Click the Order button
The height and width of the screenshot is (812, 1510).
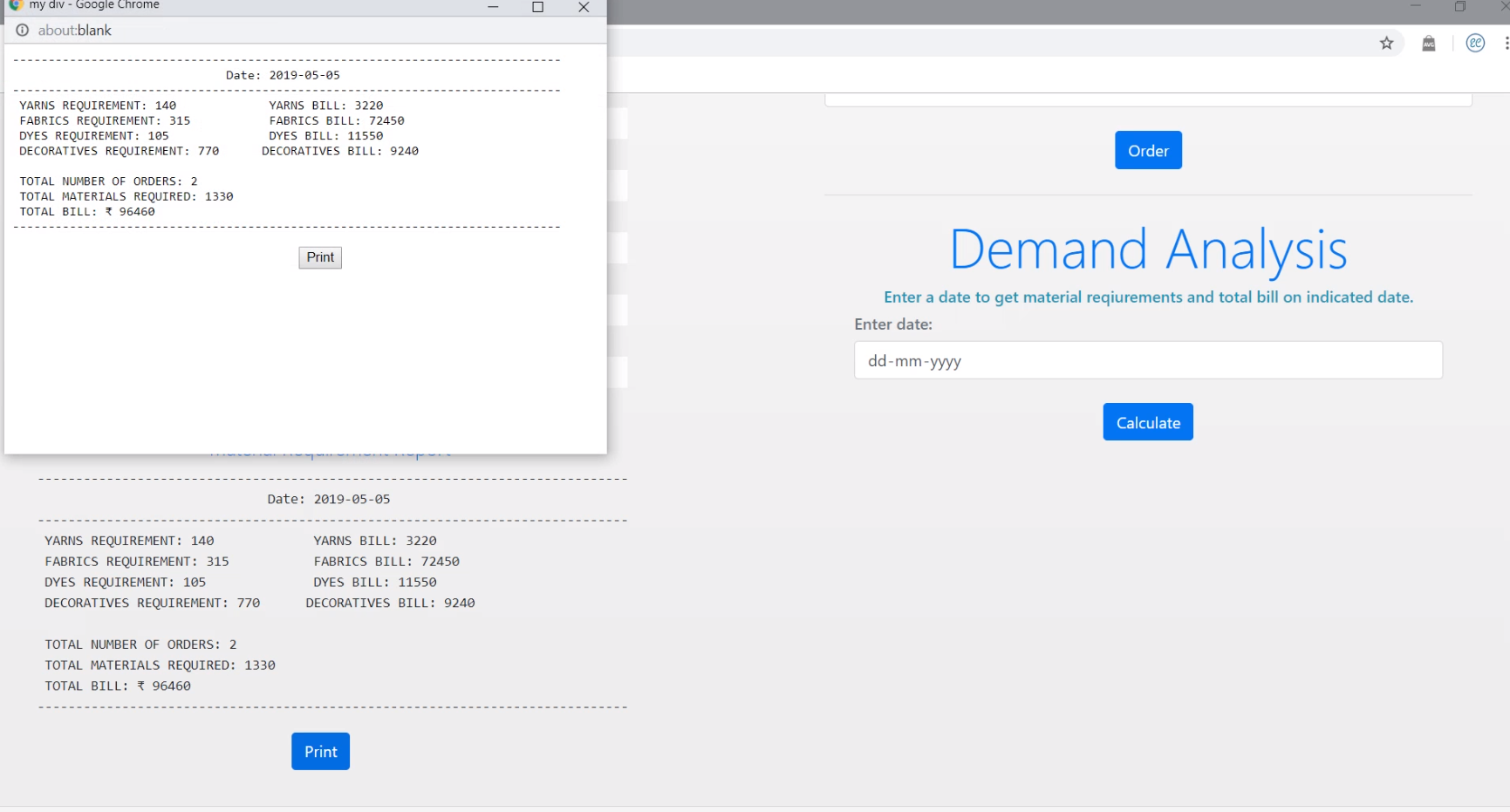[x=1148, y=150]
